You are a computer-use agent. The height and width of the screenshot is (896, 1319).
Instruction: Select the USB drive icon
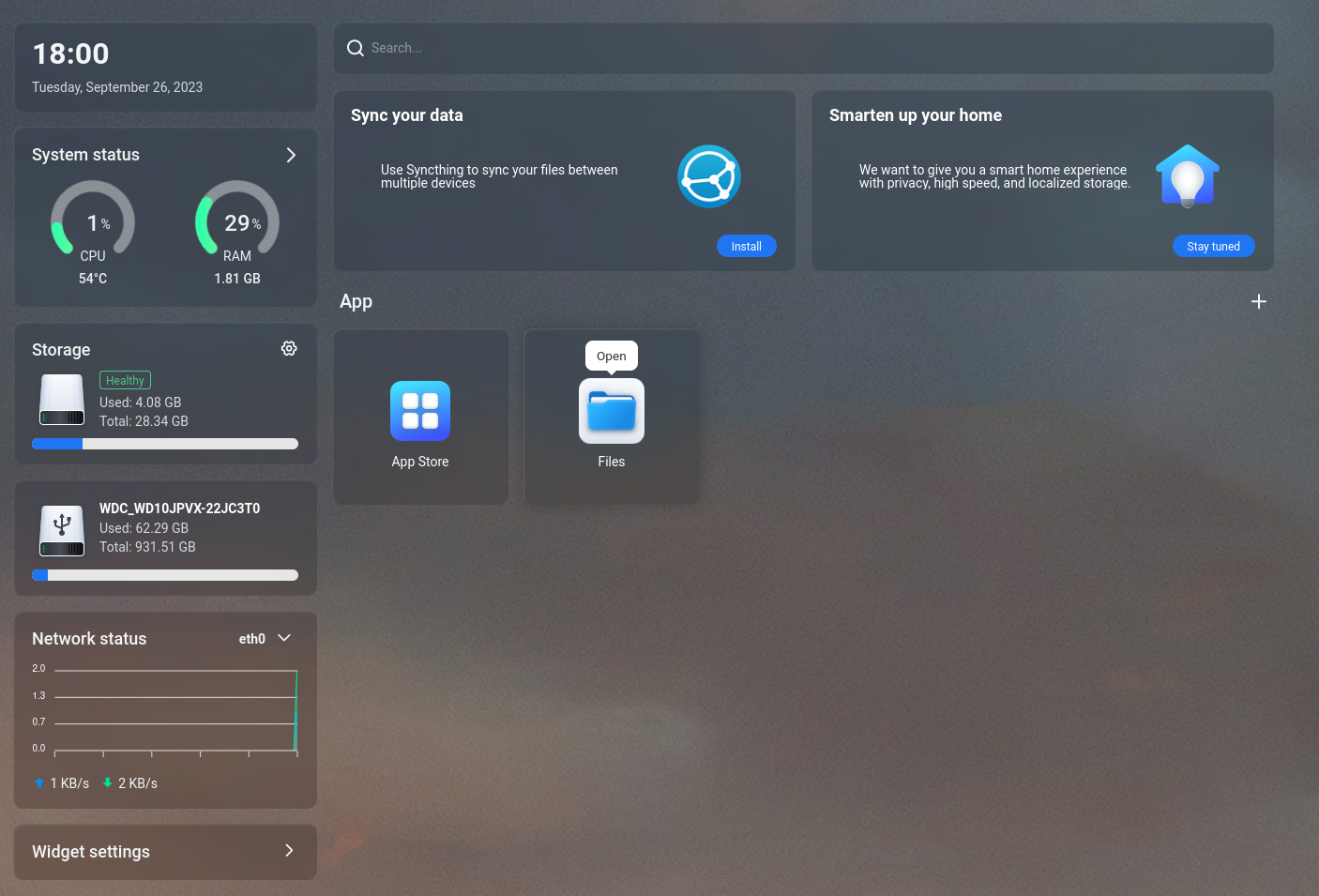pos(62,530)
